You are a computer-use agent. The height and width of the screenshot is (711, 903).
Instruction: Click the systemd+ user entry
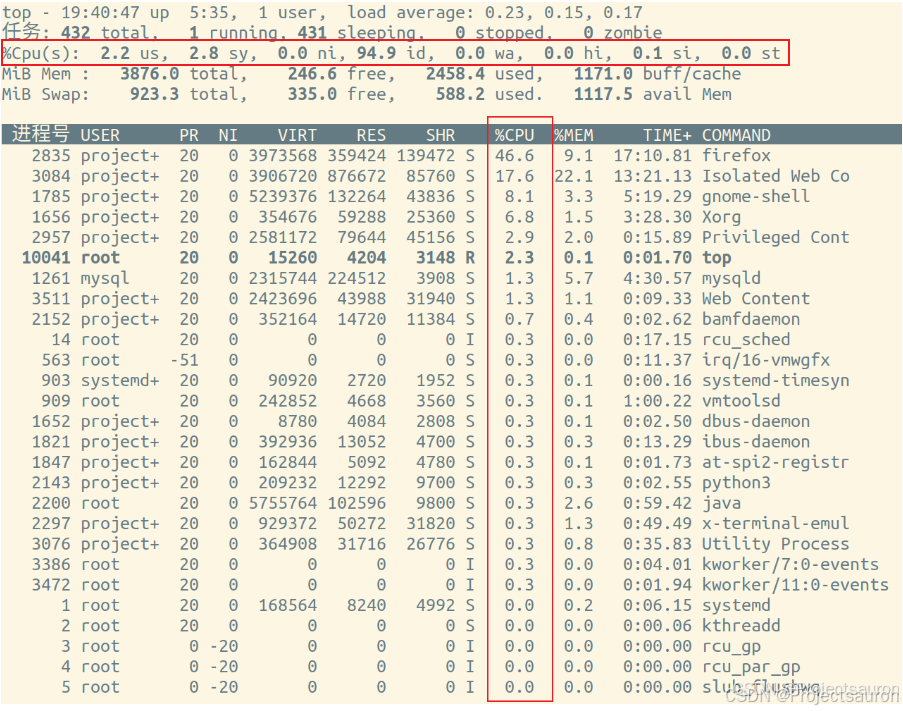pos(120,382)
